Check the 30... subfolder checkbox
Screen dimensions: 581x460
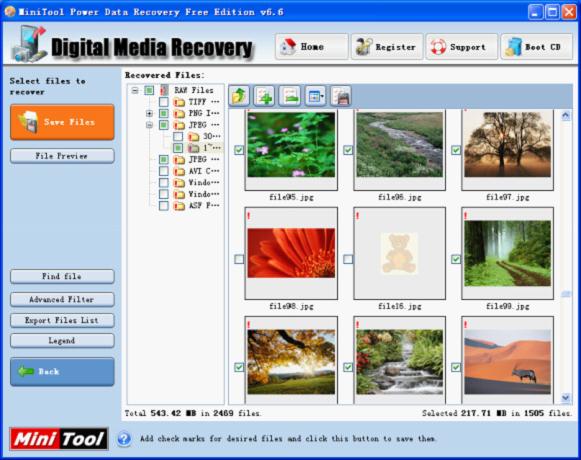click(x=178, y=137)
